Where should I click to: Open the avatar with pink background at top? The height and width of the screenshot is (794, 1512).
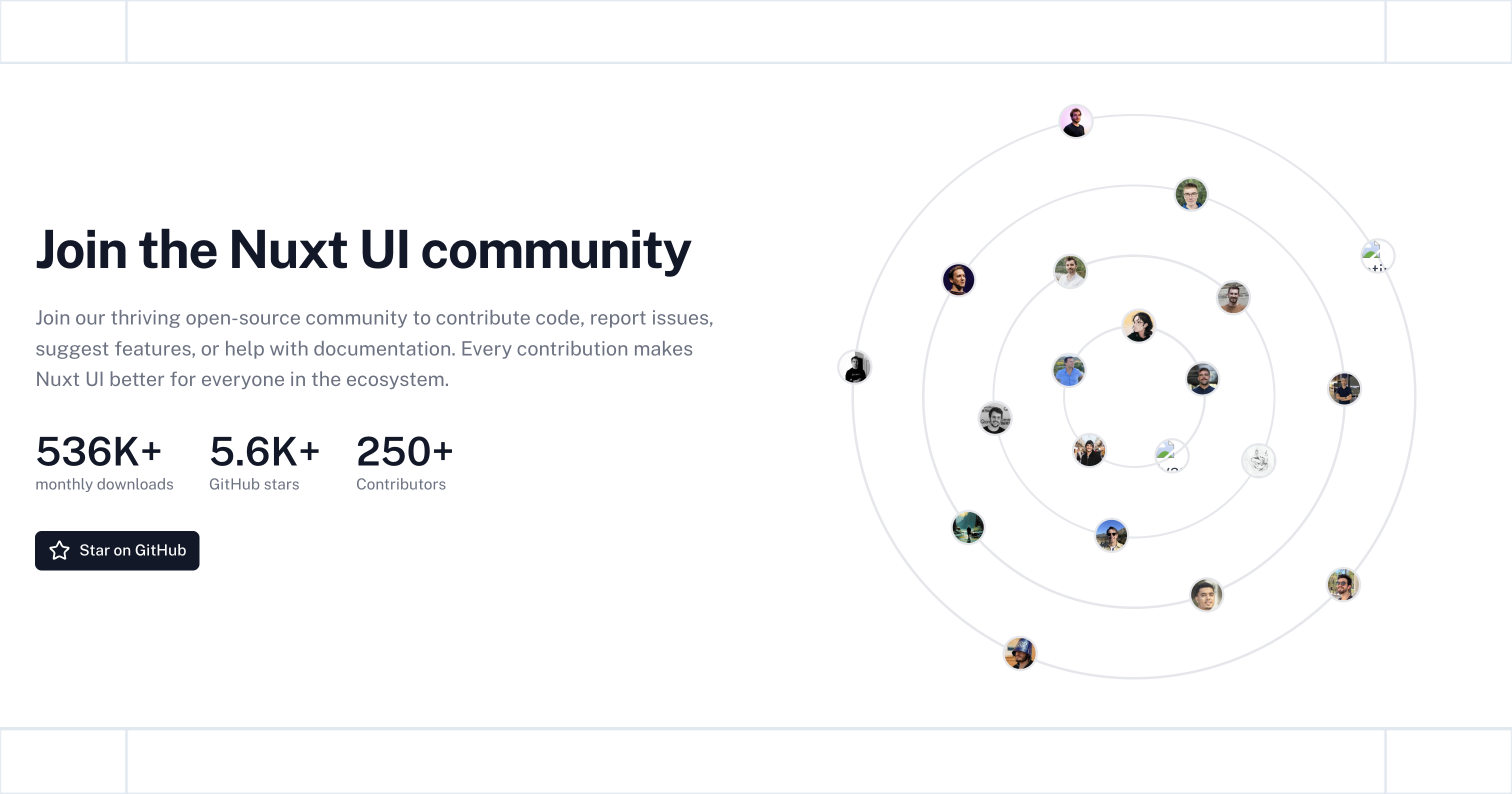[x=1076, y=122]
